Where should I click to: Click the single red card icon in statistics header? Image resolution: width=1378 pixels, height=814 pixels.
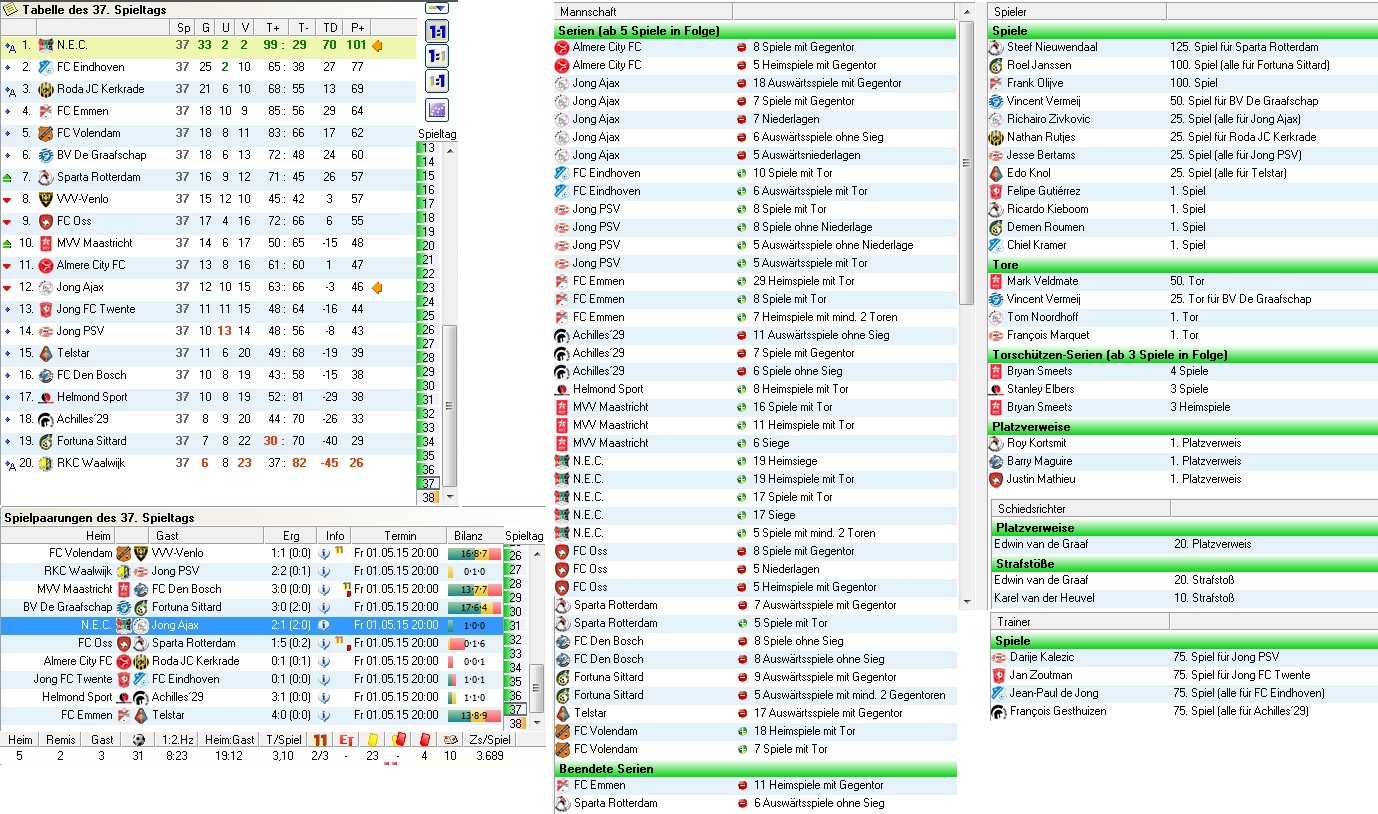424,740
